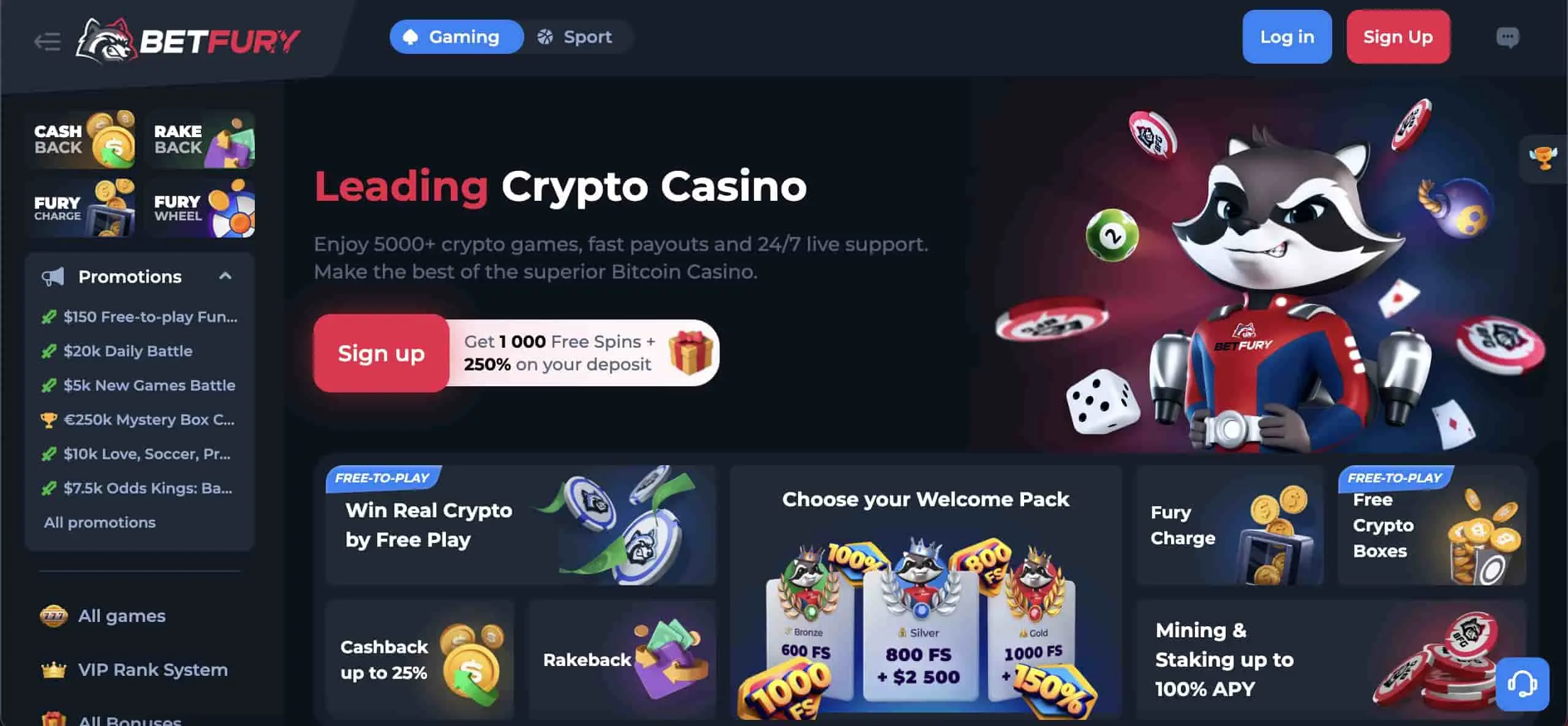Open Win Real Crypto by Free Play banner

coord(521,525)
